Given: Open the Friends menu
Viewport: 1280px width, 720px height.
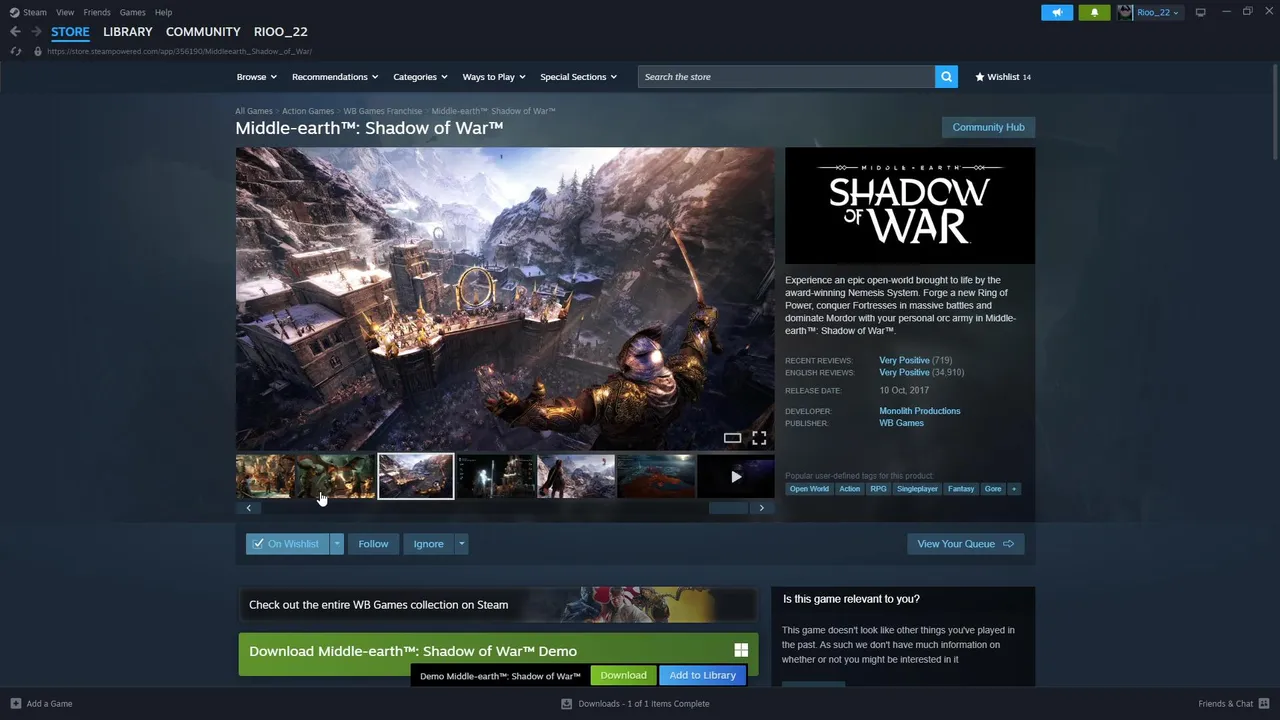Looking at the screenshot, I should [x=97, y=12].
